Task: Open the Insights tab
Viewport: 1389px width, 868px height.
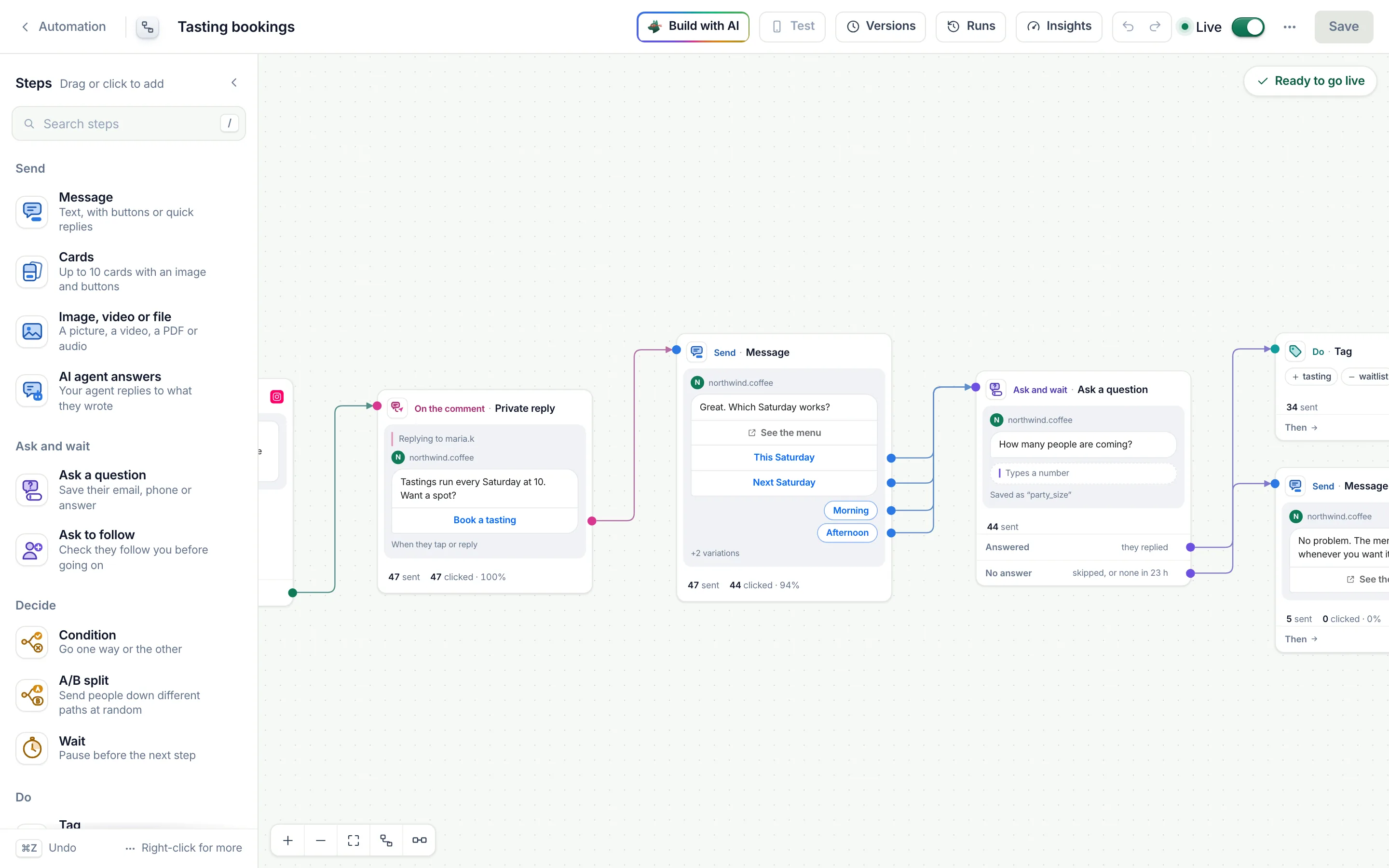Action: click(1059, 27)
